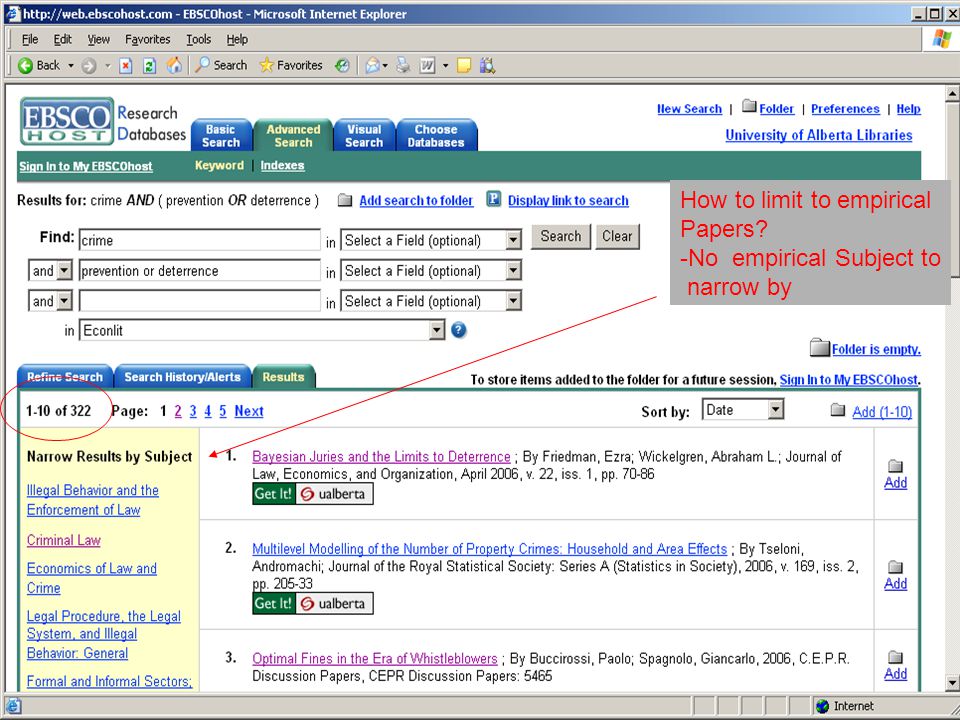Click the folder icon beside Add search to folder

coord(345,200)
